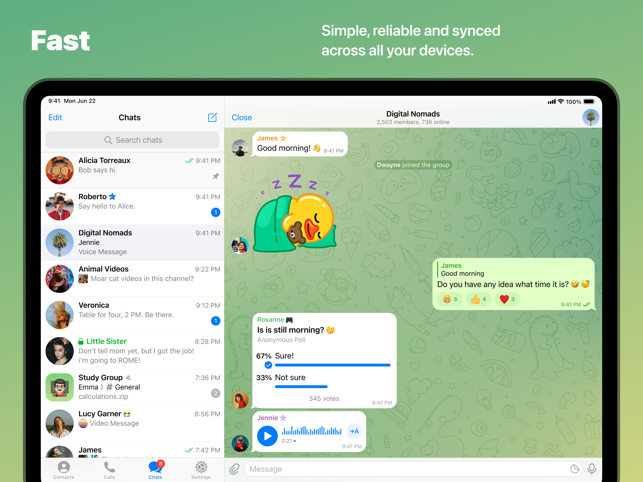
Task: Tap unread badge on Veronica's chat
Action: click(x=215, y=321)
